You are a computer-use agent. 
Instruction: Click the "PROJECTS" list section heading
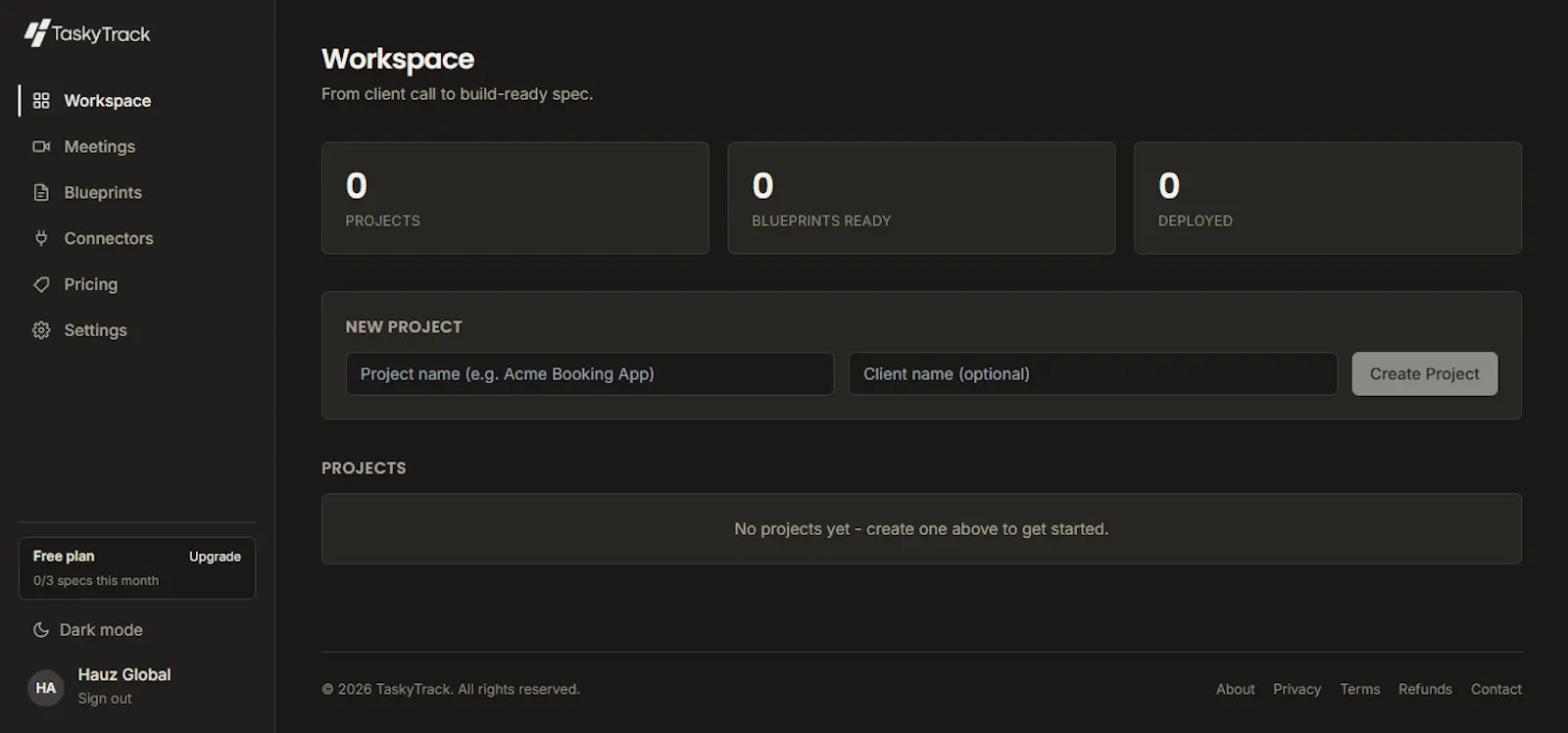click(x=364, y=468)
